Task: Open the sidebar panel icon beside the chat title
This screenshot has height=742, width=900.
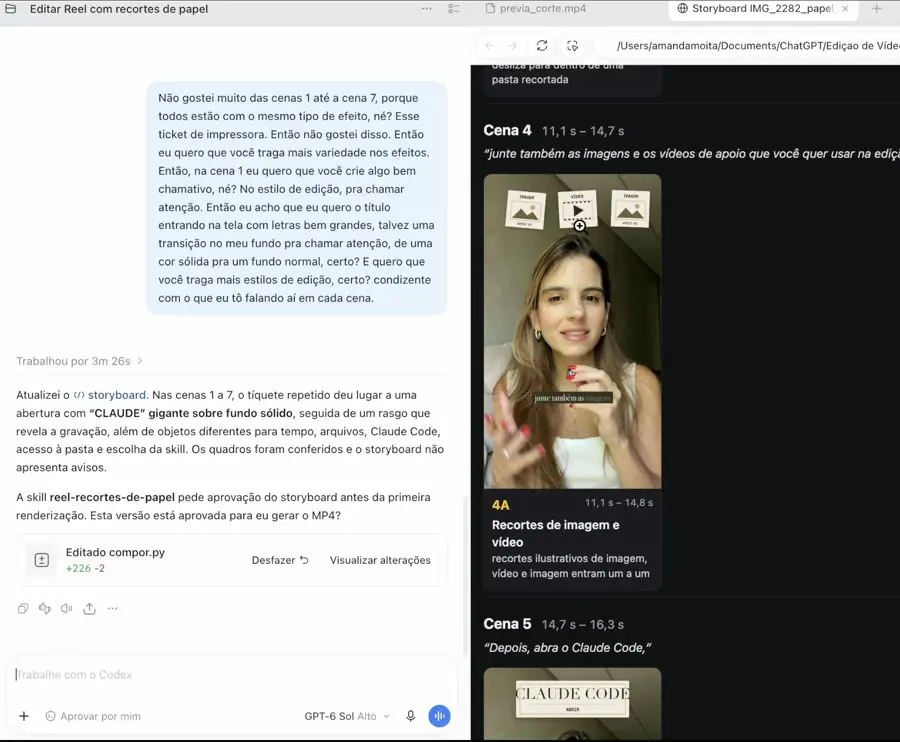Action: point(10,9)
